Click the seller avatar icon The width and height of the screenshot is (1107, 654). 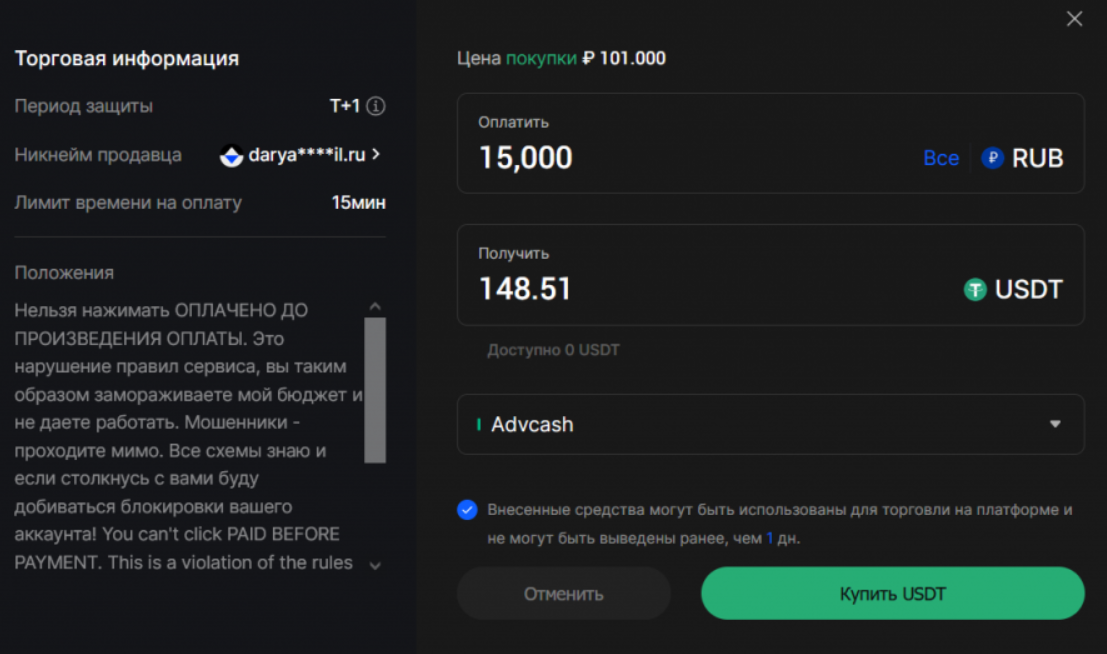point(231,156)
